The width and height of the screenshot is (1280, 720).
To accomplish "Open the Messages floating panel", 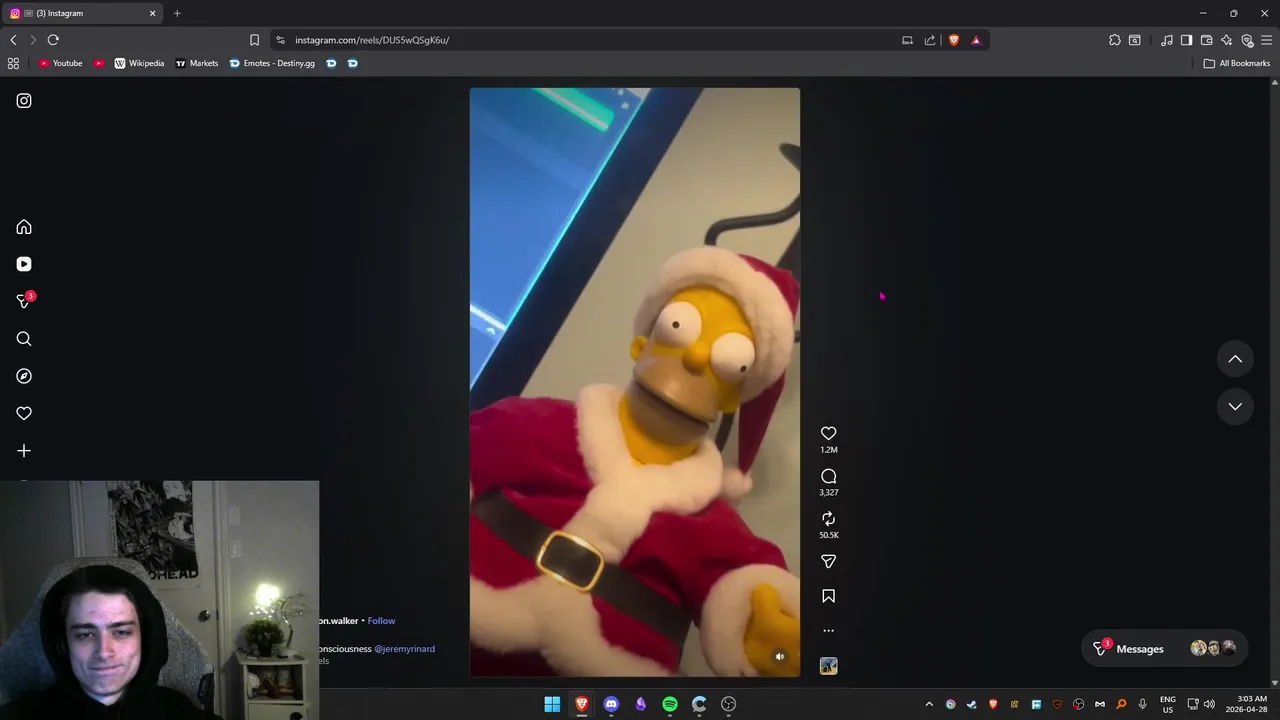I will point(1165,648).
